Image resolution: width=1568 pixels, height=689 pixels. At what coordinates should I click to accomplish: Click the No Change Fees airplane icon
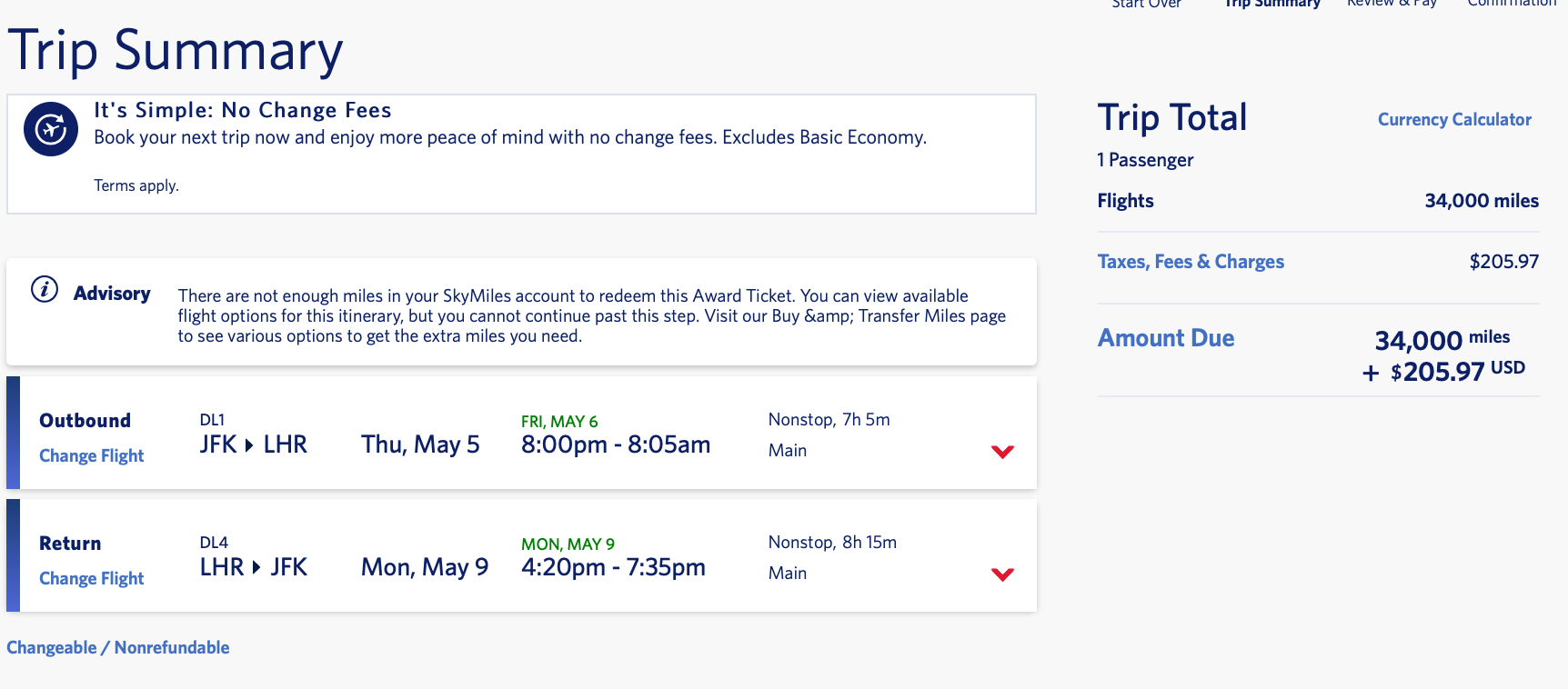tap(51, 129)
